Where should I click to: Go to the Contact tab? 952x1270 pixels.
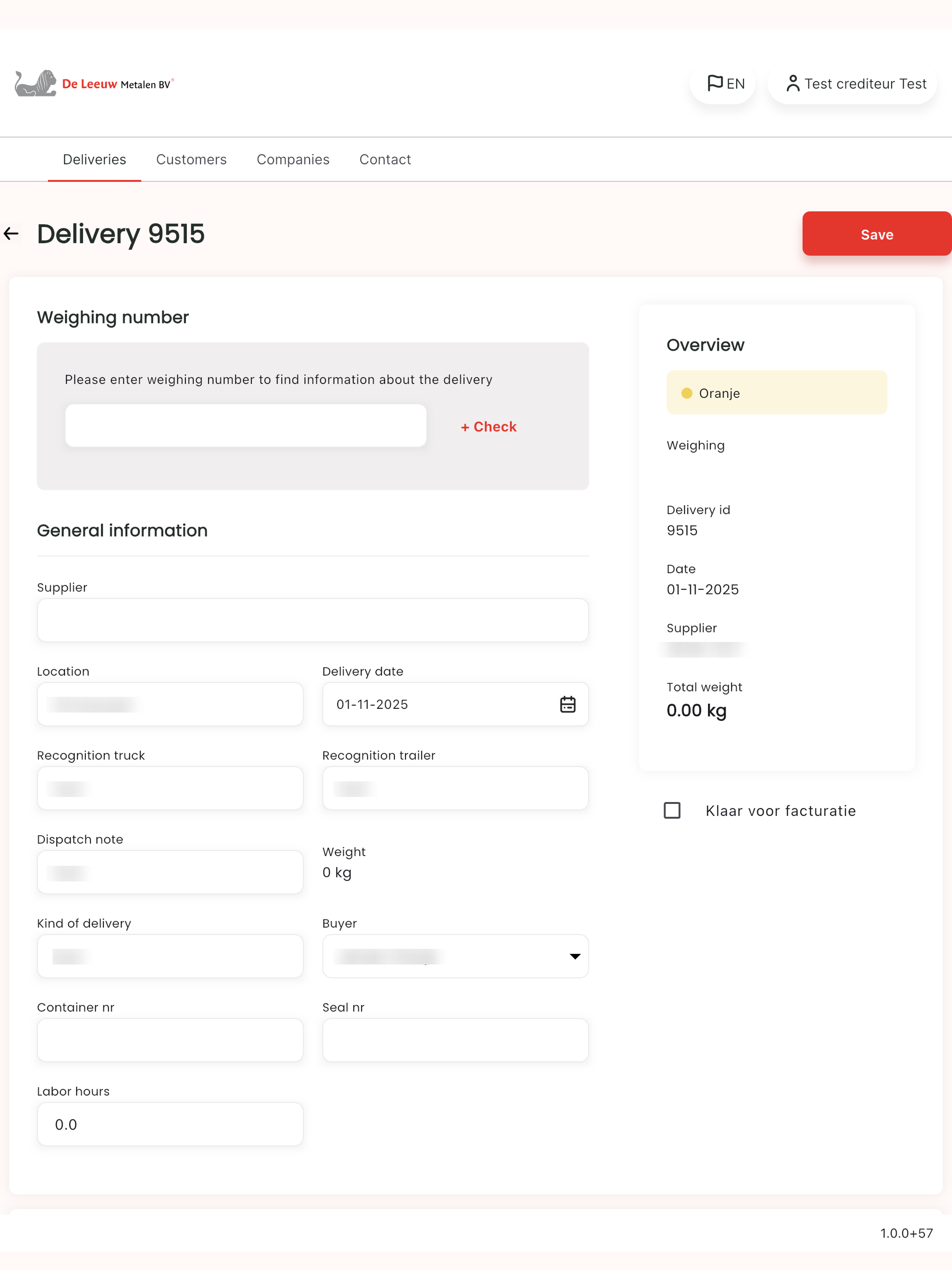click(x=385, y=160)
